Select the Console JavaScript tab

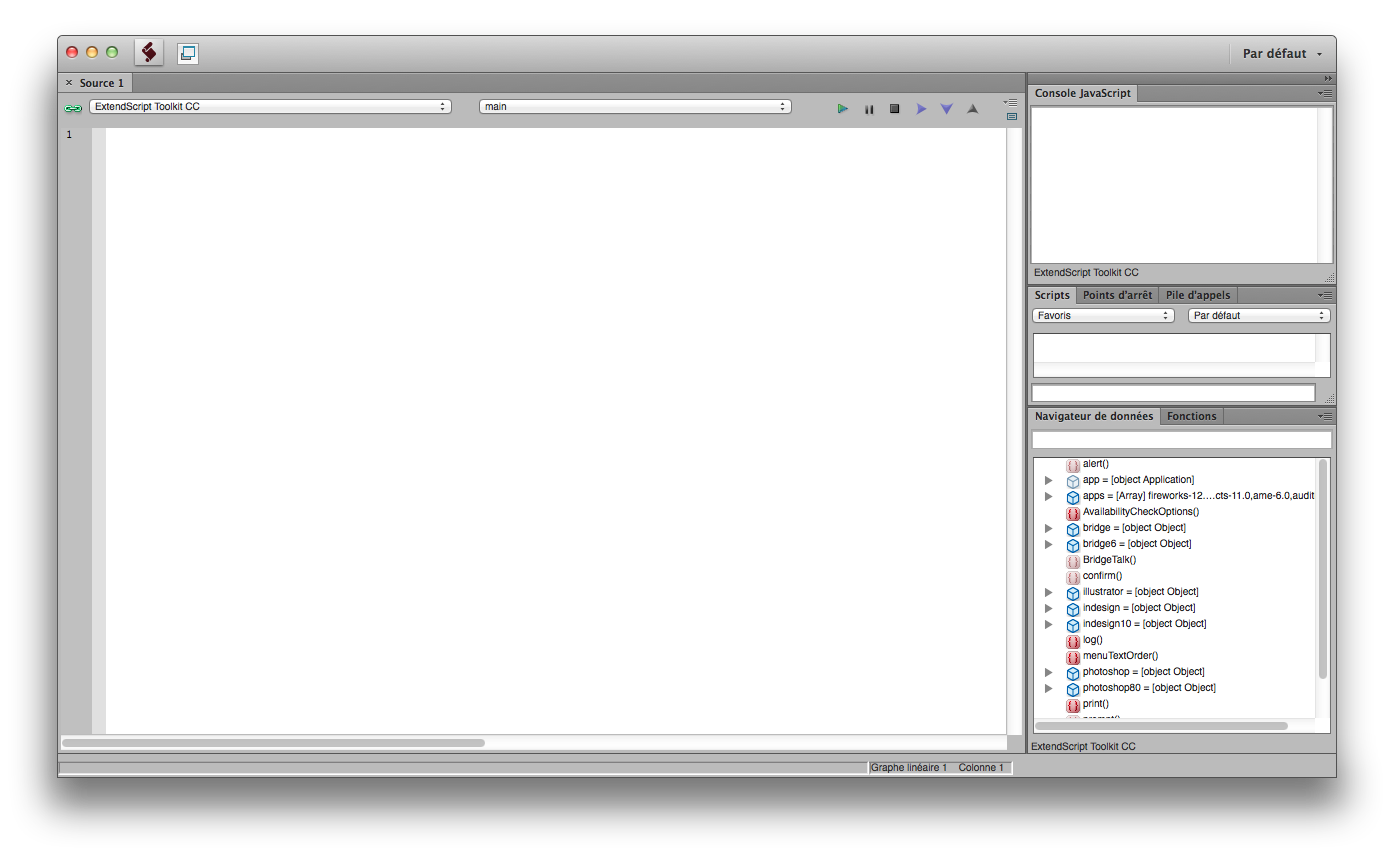click(x=1083, y=93)
